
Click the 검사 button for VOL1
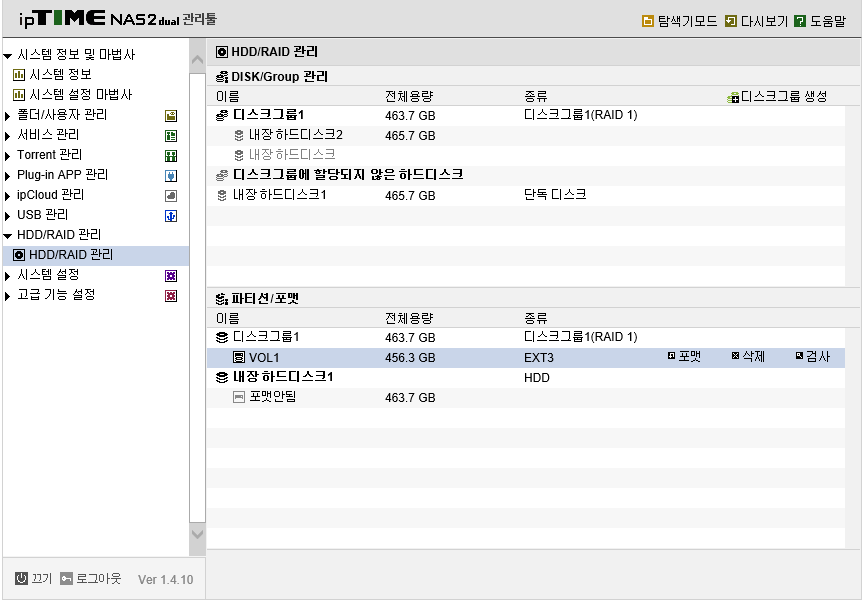pos(813,356)
